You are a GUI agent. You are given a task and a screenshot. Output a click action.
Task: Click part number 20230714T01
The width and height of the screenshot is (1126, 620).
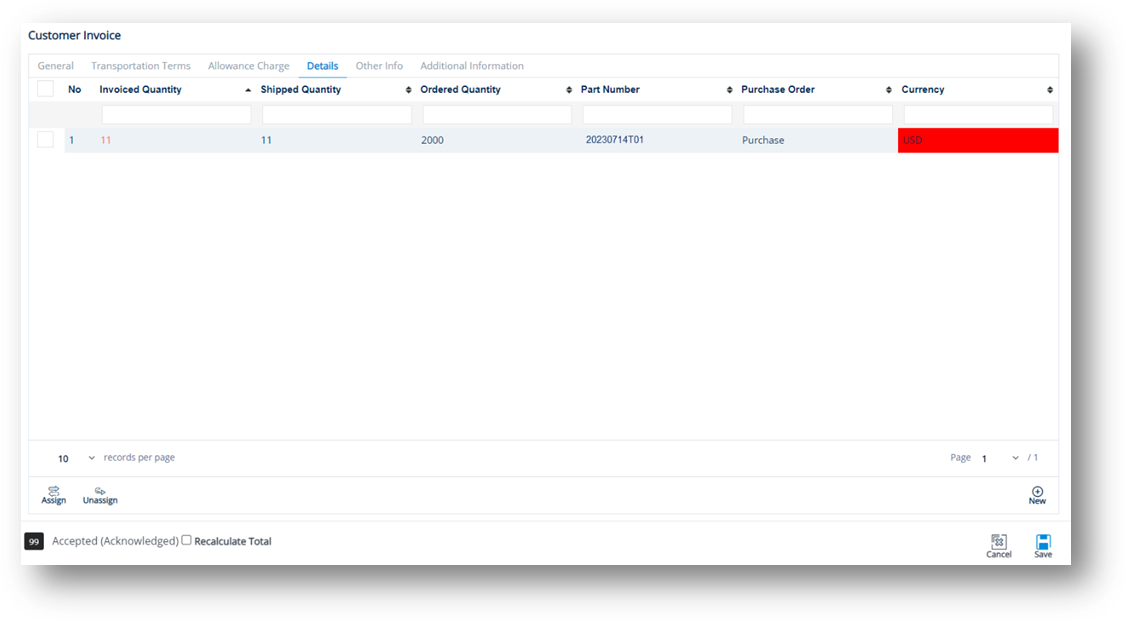point(615,139)
